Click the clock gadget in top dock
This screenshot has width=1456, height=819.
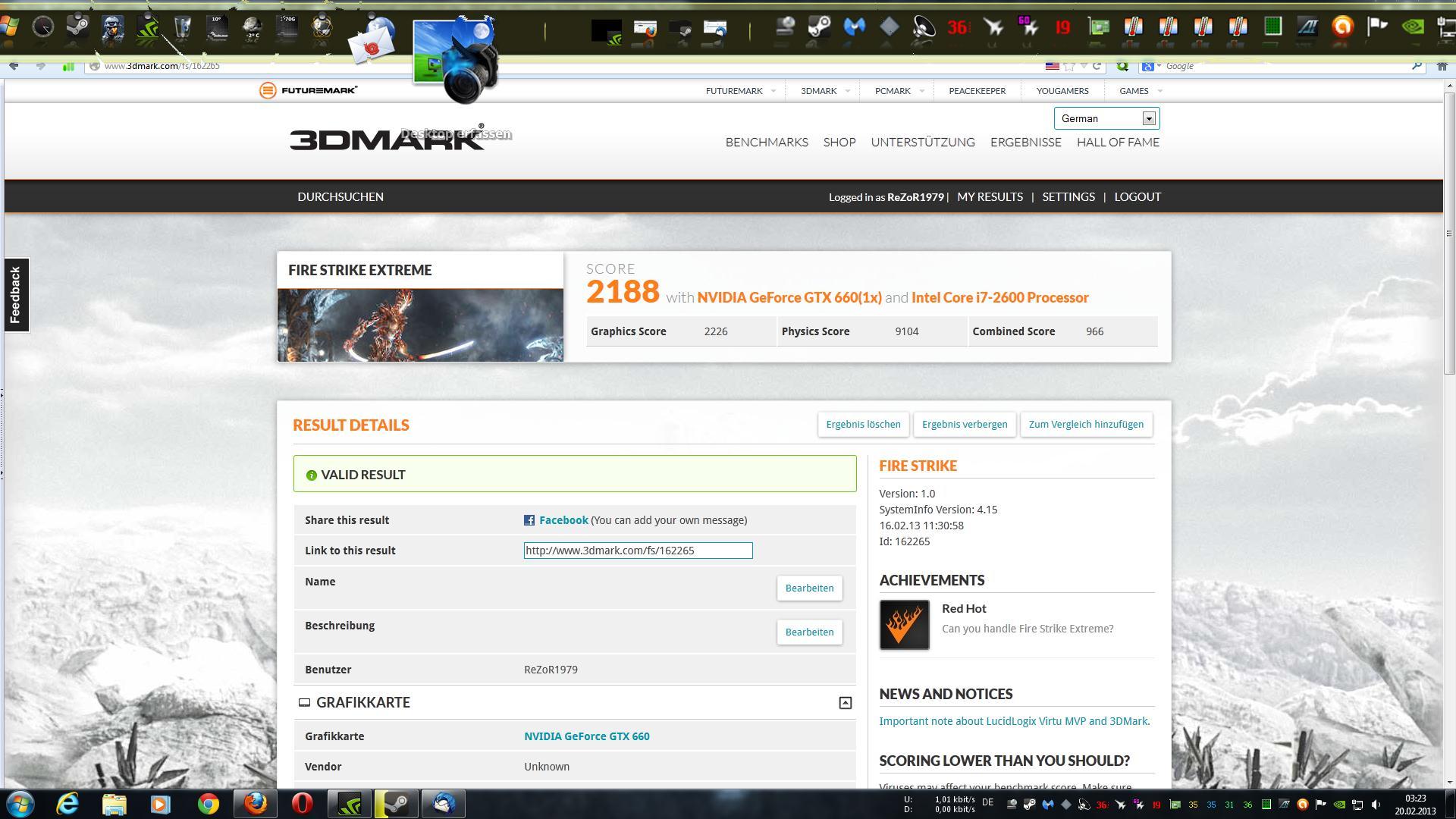42,28
